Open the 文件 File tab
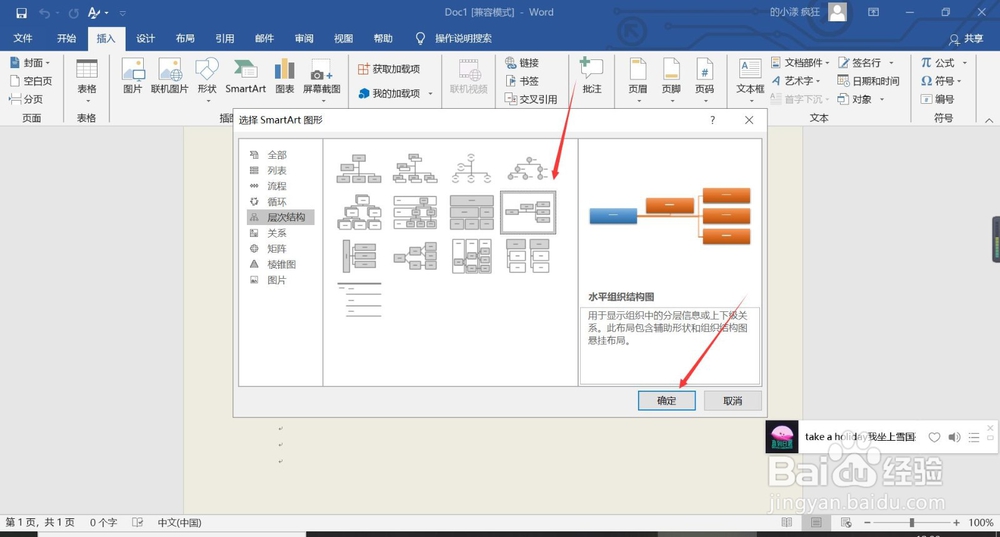Image resolution: width=1000 pixels, height=537 pixels. pyautogui.click(x=23, y=38)
